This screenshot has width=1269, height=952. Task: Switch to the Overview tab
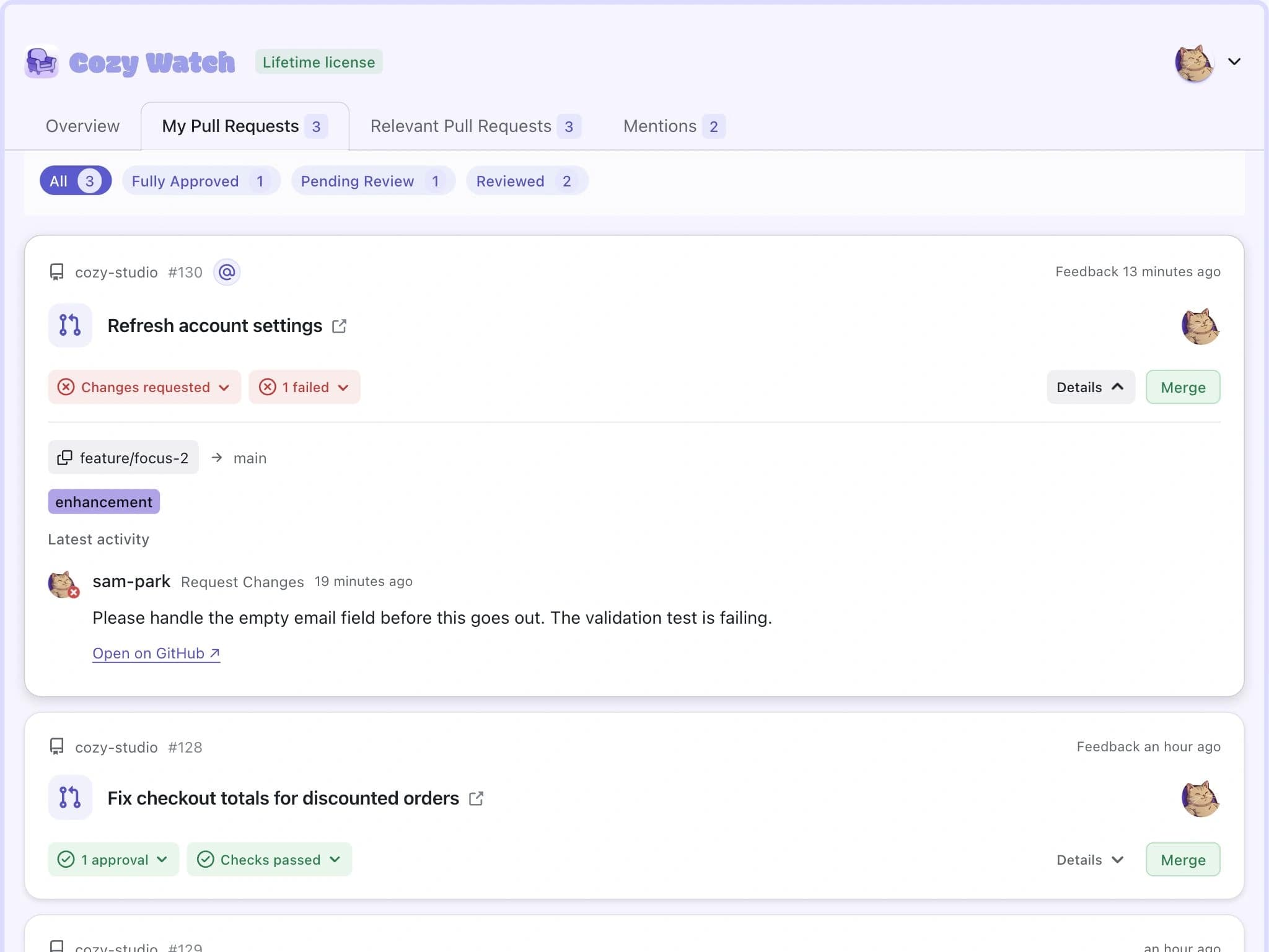pyautogui.click(x=82, y=126)
